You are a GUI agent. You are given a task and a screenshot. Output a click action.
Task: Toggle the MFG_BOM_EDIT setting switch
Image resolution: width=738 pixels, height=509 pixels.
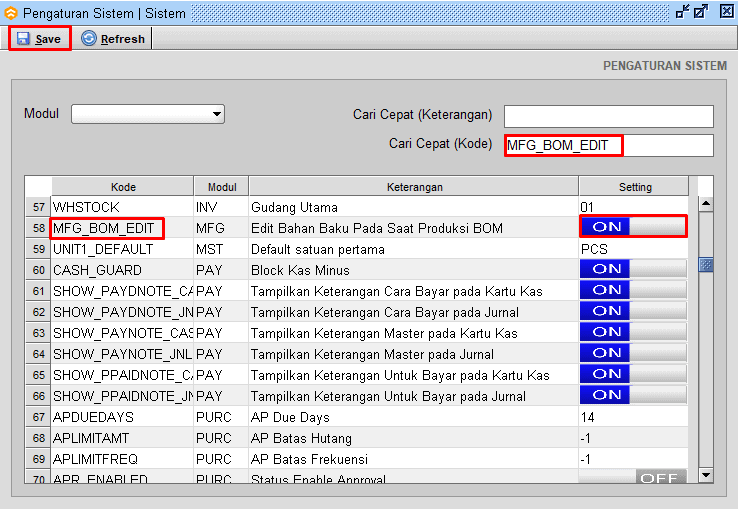[x=633, y=227]
